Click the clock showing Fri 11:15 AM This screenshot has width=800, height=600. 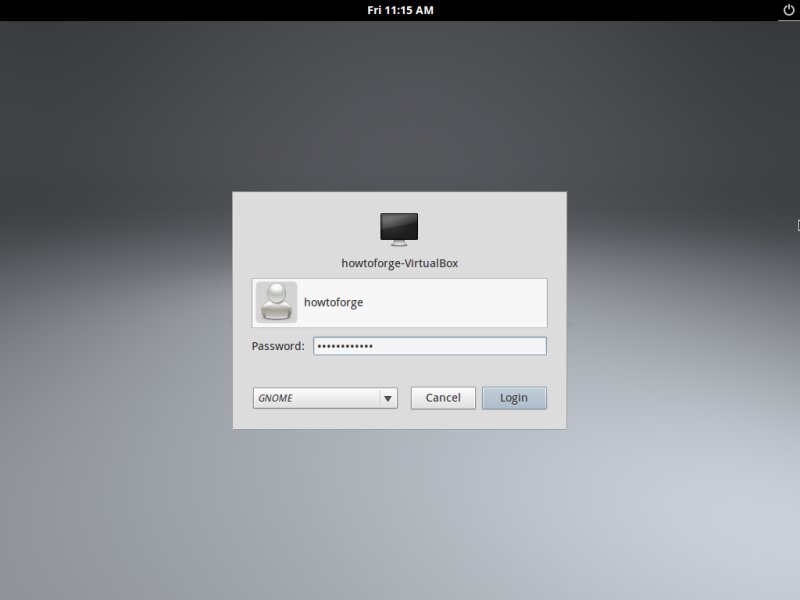400,10
